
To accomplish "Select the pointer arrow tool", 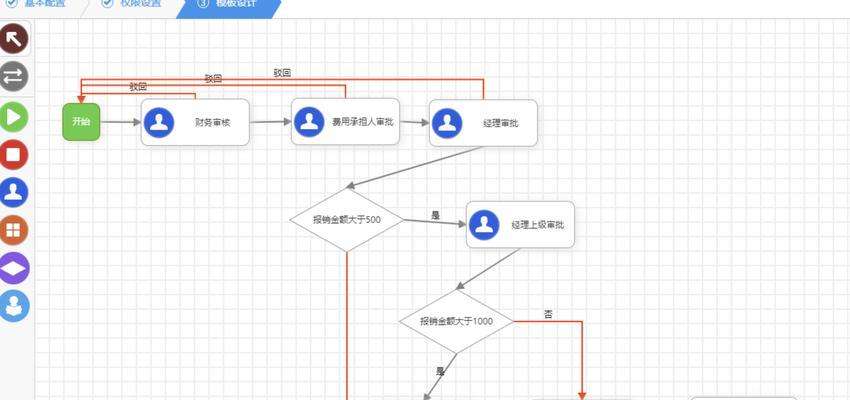I will pyautogui.click(x=14, y=38).
